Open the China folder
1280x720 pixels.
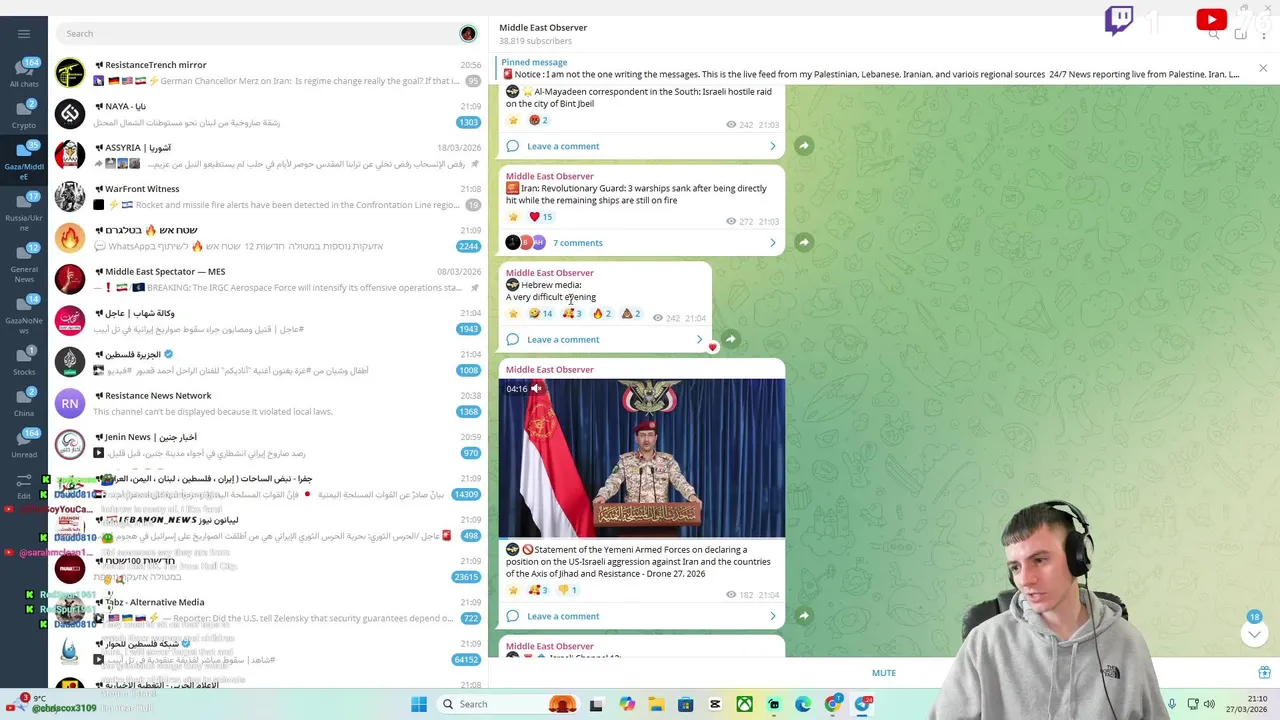click(24, 402)
